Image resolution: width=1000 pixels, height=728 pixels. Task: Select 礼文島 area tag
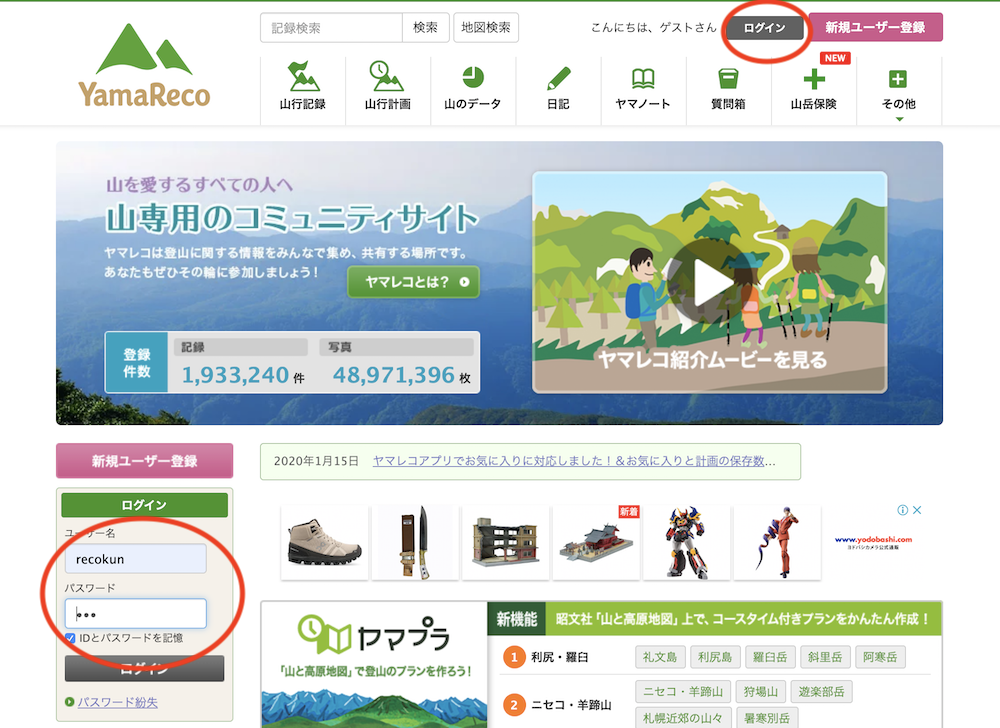[x=660, y=657]
